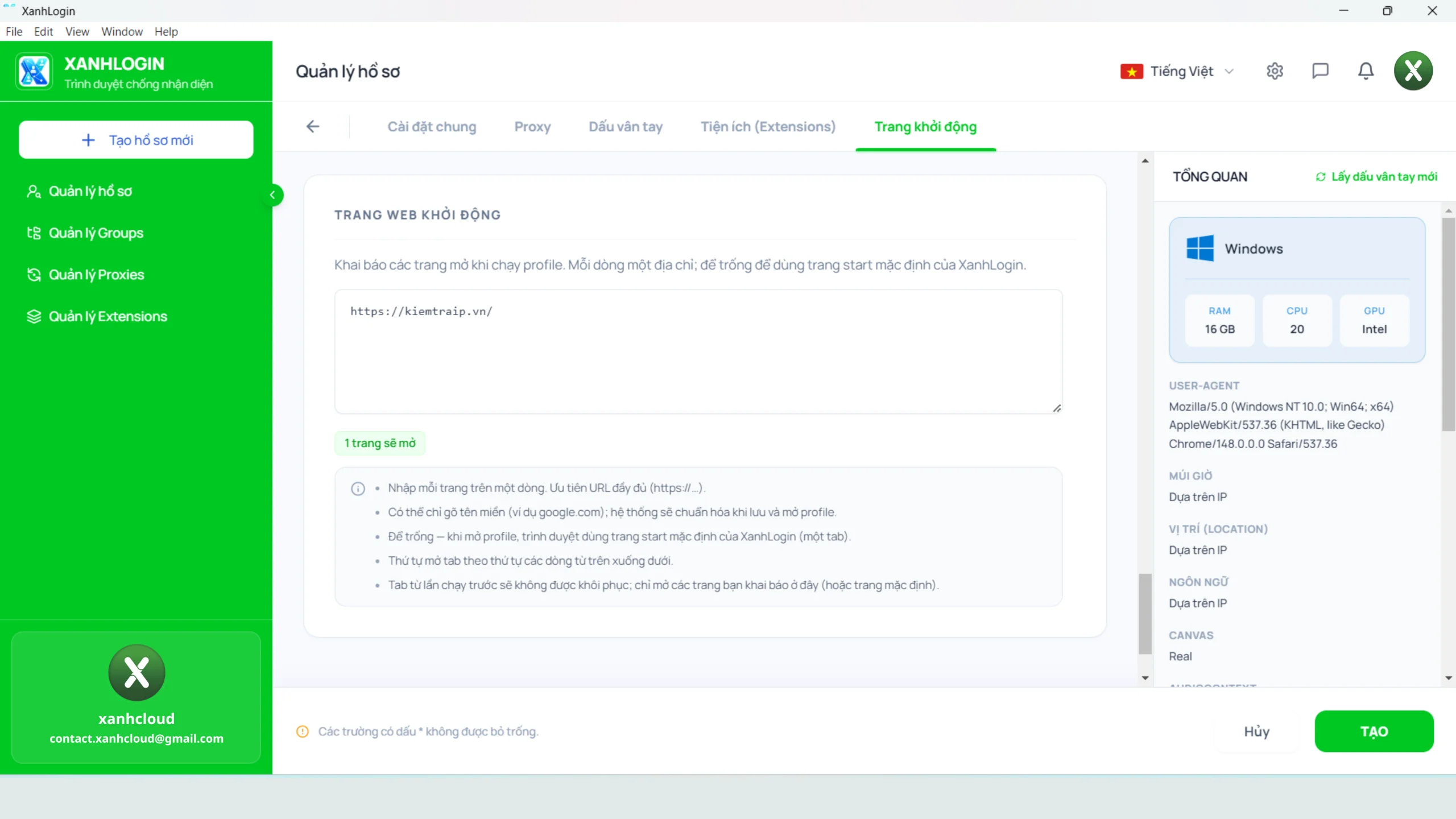Click the warning icon in the footer
1456x819 pixels.
(x=303, y=731)
